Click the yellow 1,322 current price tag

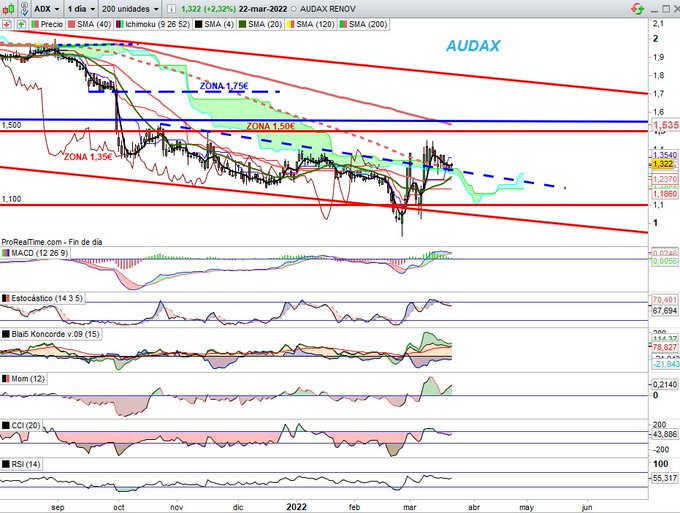[x=663, y=164]
